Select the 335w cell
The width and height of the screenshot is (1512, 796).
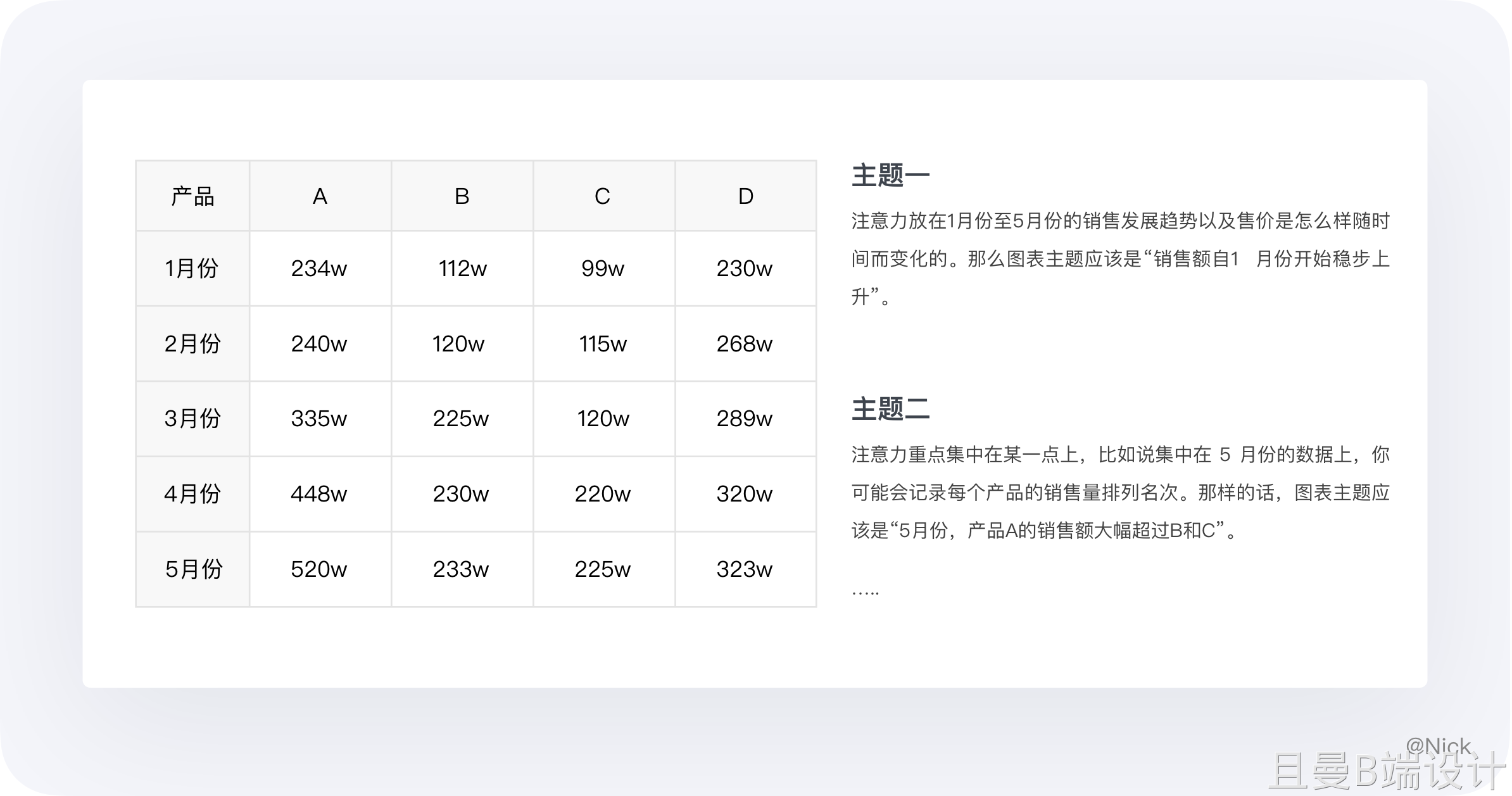[320, 419]
